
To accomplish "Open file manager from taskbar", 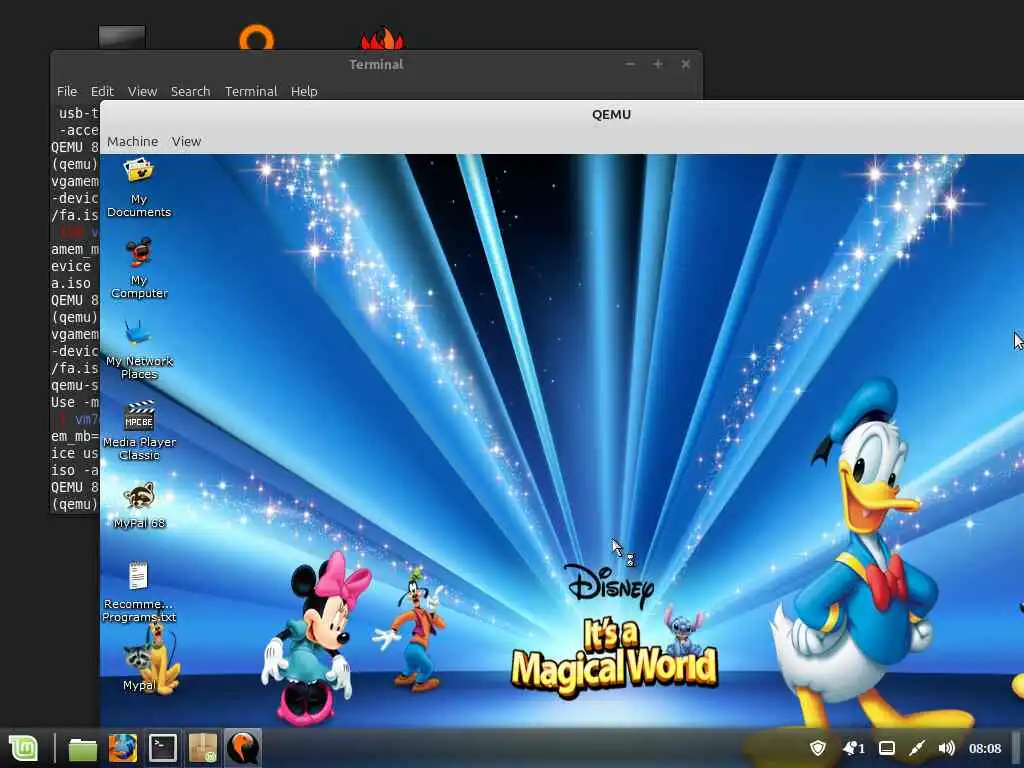I will coord(83,748).
